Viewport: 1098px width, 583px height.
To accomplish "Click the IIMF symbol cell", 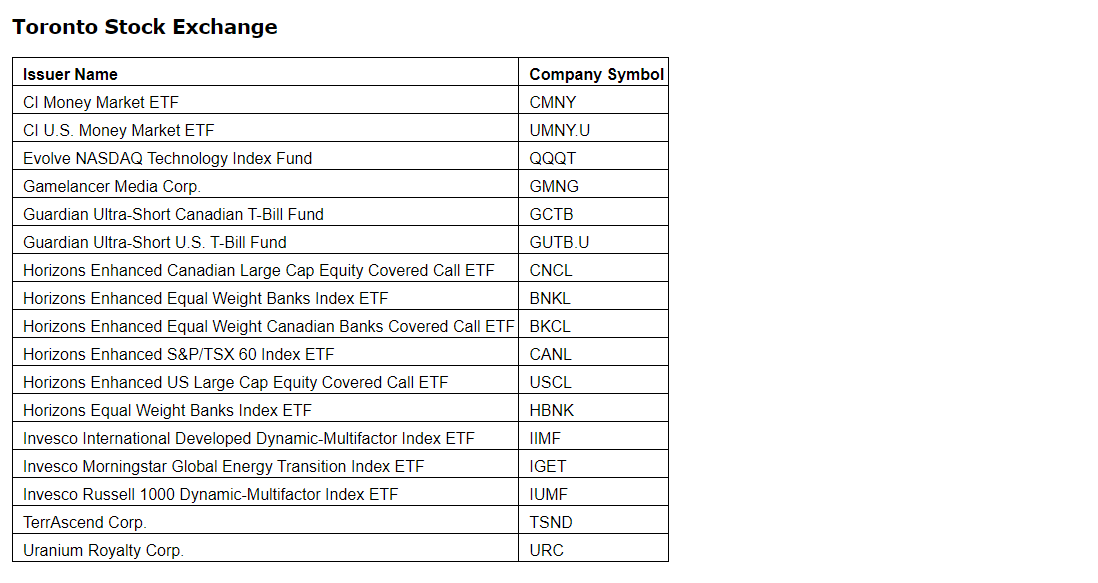I will pyautogui.click(x=546, y=438).
